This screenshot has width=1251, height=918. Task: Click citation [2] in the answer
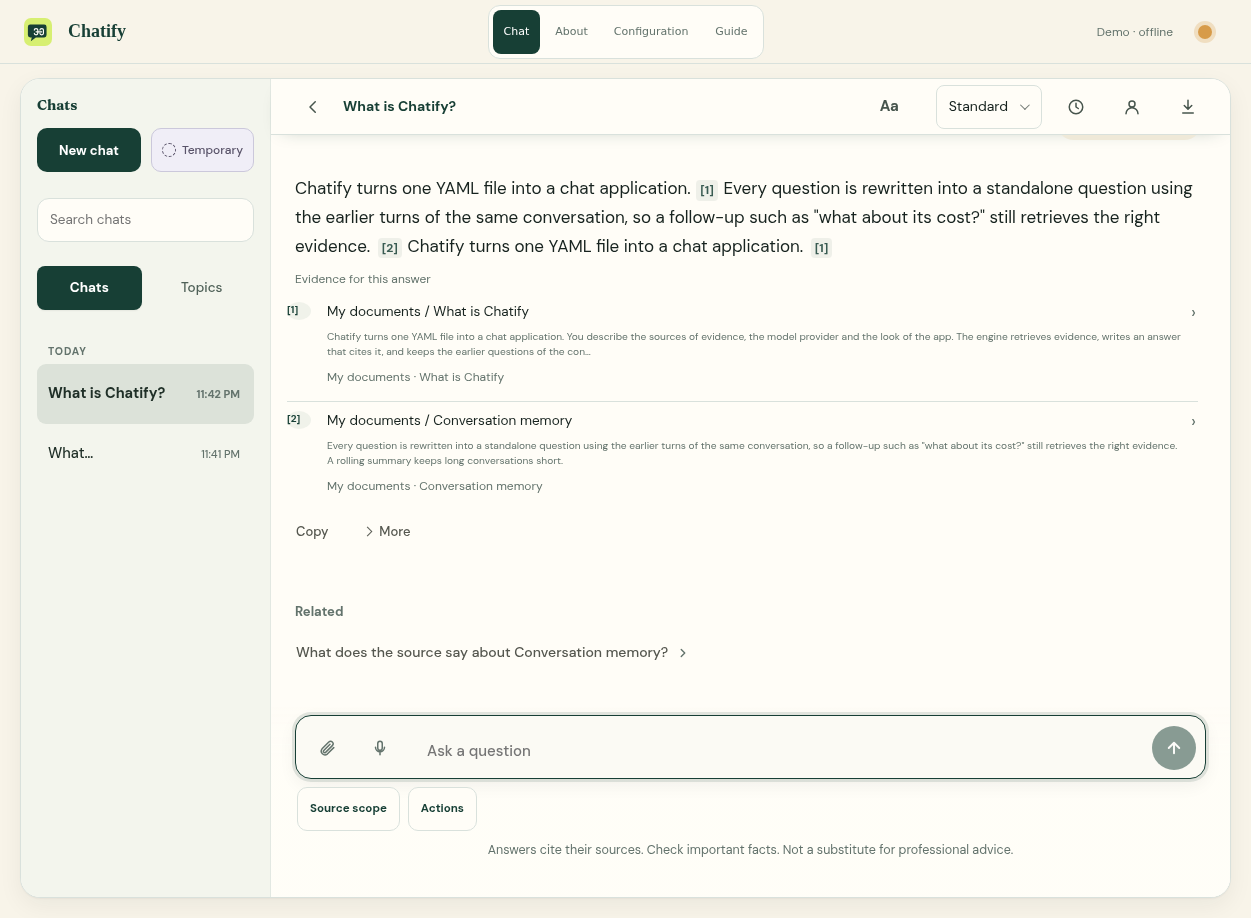[390, 248]
